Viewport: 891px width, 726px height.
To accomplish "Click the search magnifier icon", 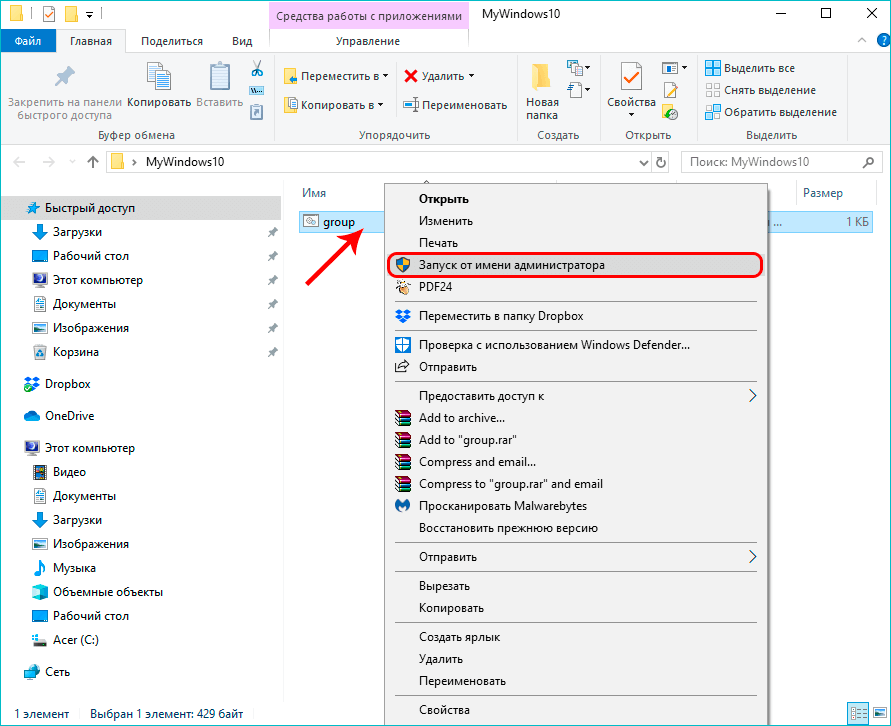I will click(x=868, y=162).
